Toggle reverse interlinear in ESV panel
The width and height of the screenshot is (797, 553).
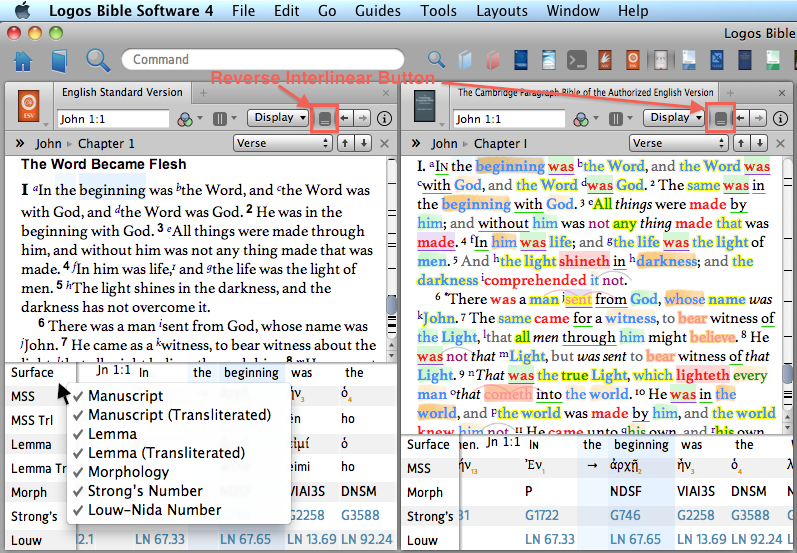325,119
